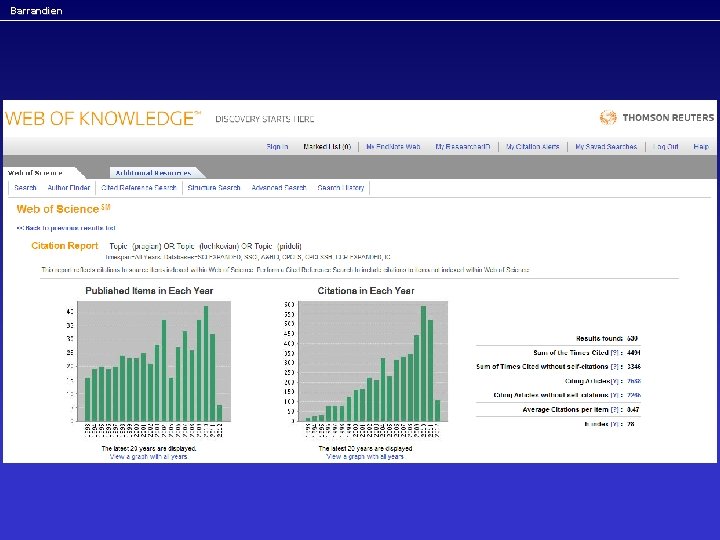
Task: Open My ResearcherID
Action: tap(463, 146)
